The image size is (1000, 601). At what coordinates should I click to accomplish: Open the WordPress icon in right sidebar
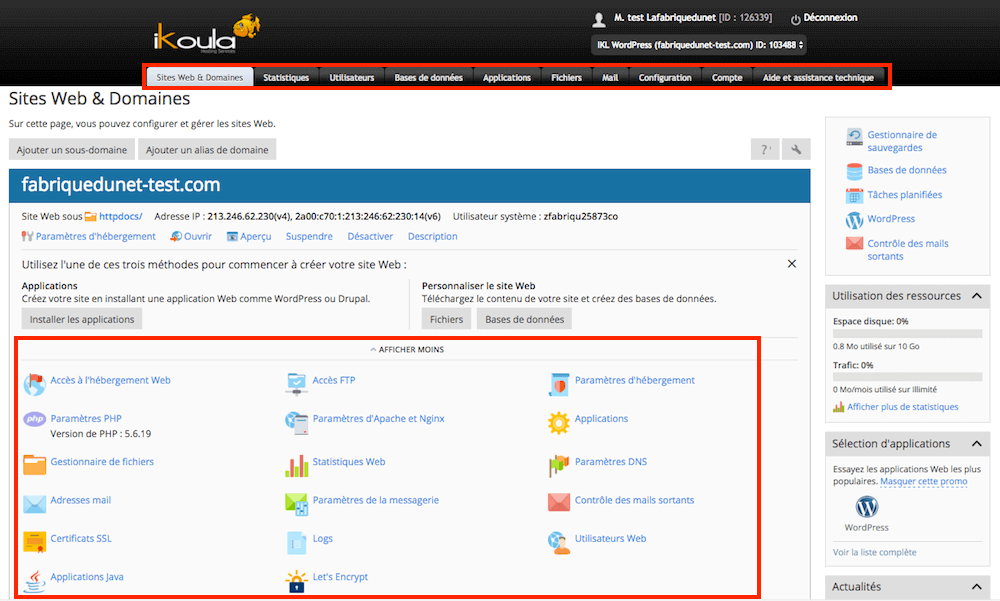854,220
